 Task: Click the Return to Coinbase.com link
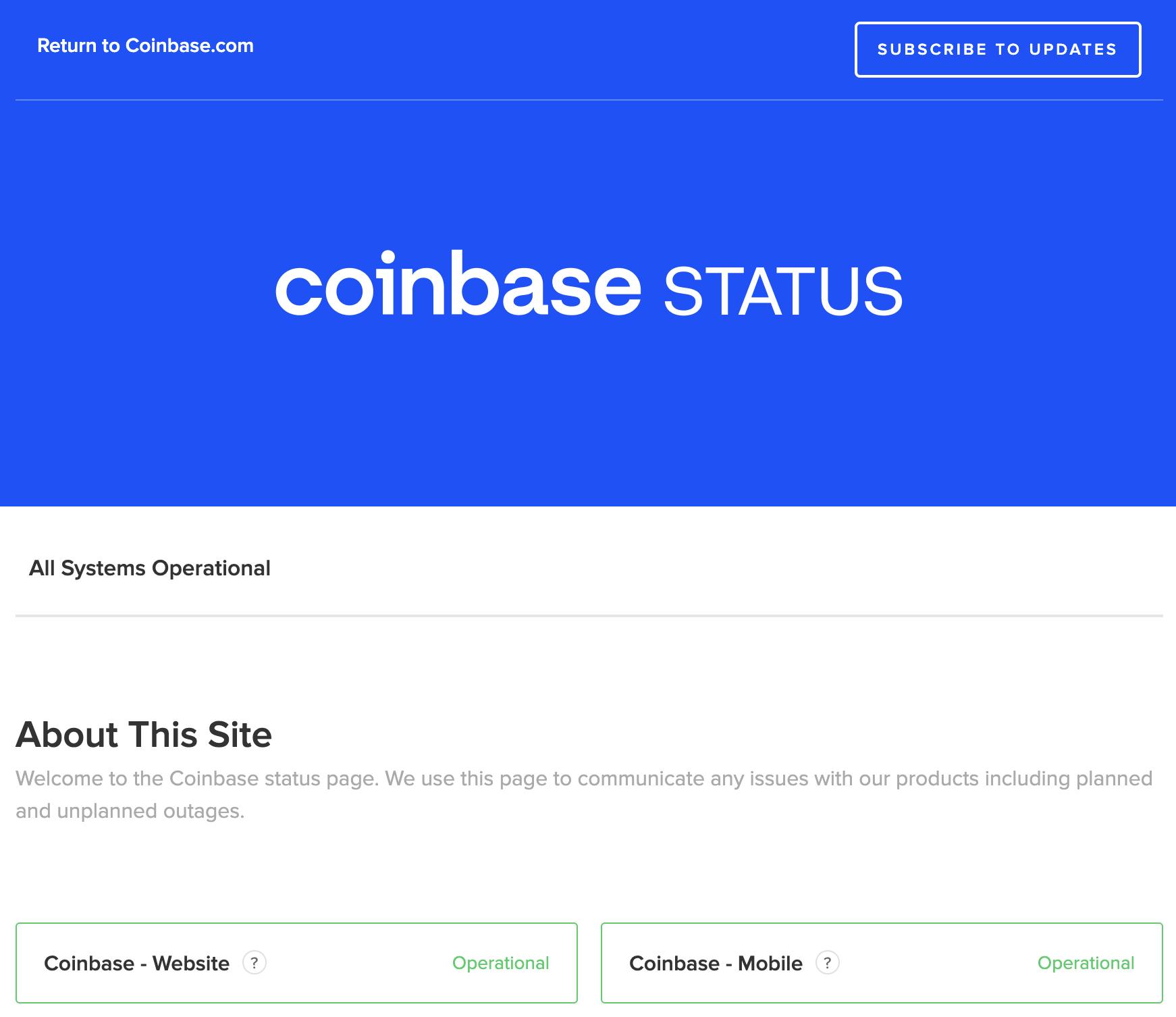(145, 46)
